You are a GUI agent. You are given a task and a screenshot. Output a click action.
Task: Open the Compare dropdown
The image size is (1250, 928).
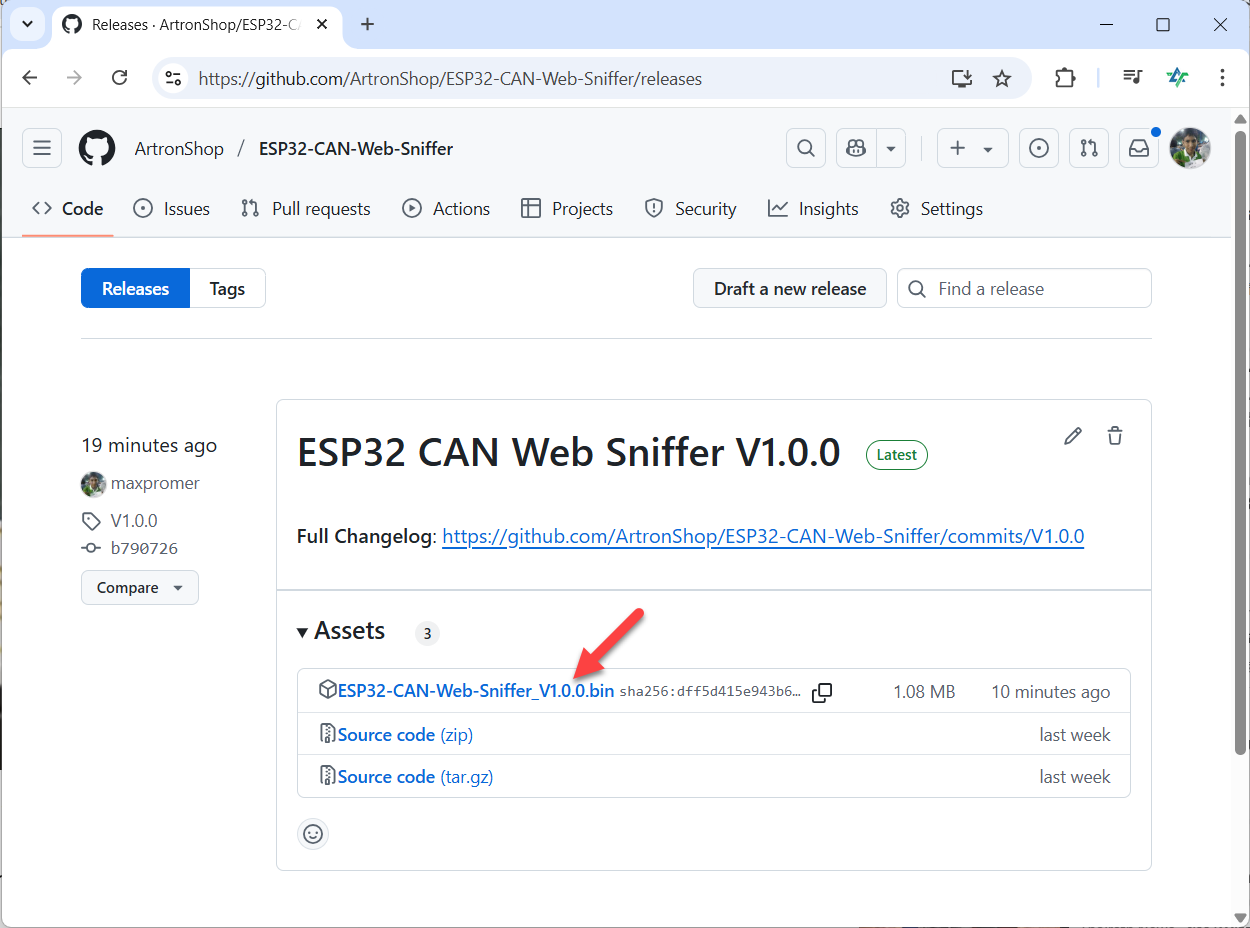140,588
